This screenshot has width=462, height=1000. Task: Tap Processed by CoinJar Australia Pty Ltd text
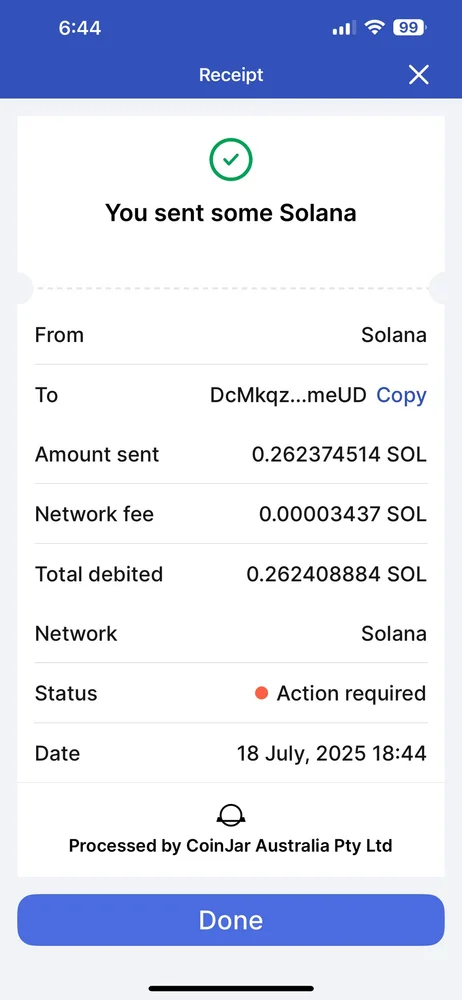tap(230, 846)
